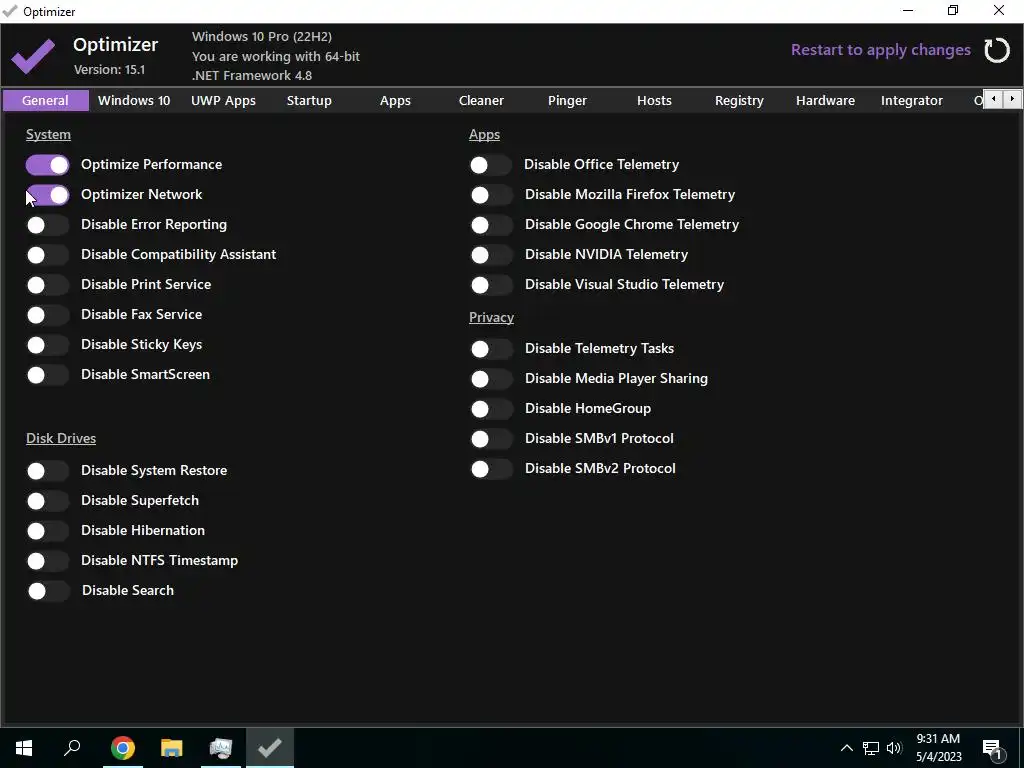
Task: Enable Disable Media Player Sharing toggle
Action: click(490, 379)
